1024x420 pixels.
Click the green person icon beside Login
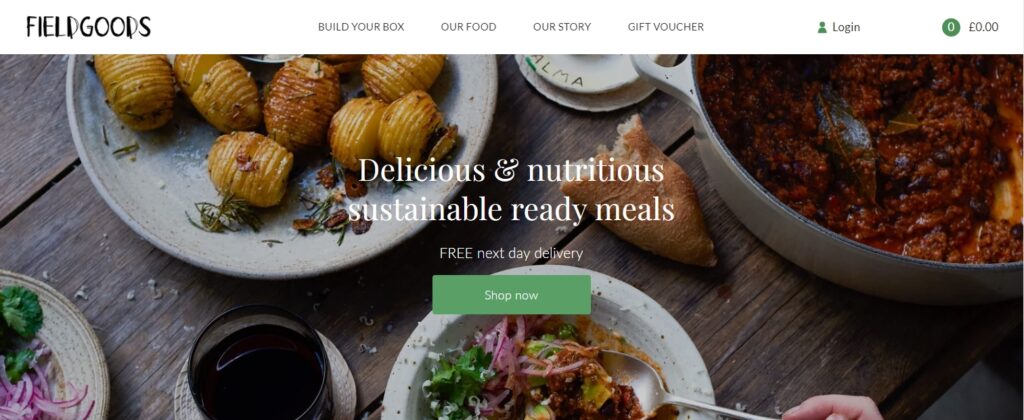coord(822,27)
